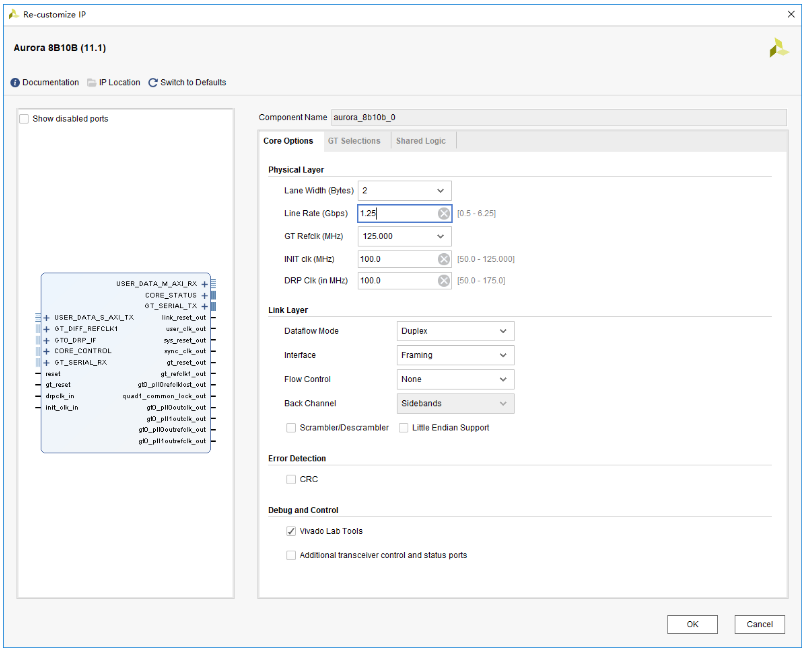Expand the USER_DATA_M_AXI_RX port plus icon
This screenshot has height=651, width=807.
coord(204,284)
